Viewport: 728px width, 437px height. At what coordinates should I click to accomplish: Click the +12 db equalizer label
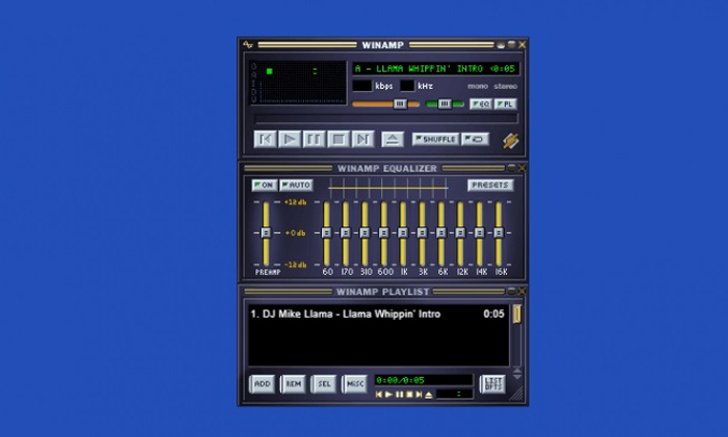point(295,202)
